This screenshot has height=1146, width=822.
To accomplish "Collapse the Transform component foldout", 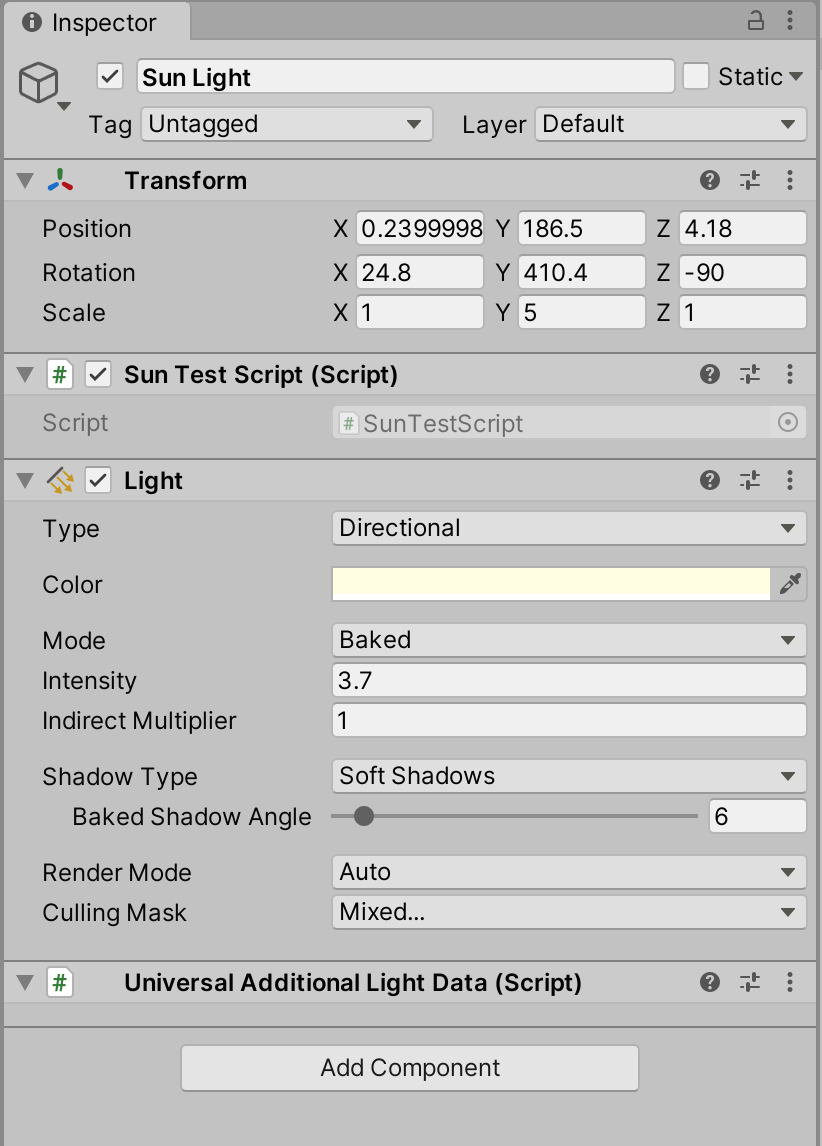I will 25,180.
